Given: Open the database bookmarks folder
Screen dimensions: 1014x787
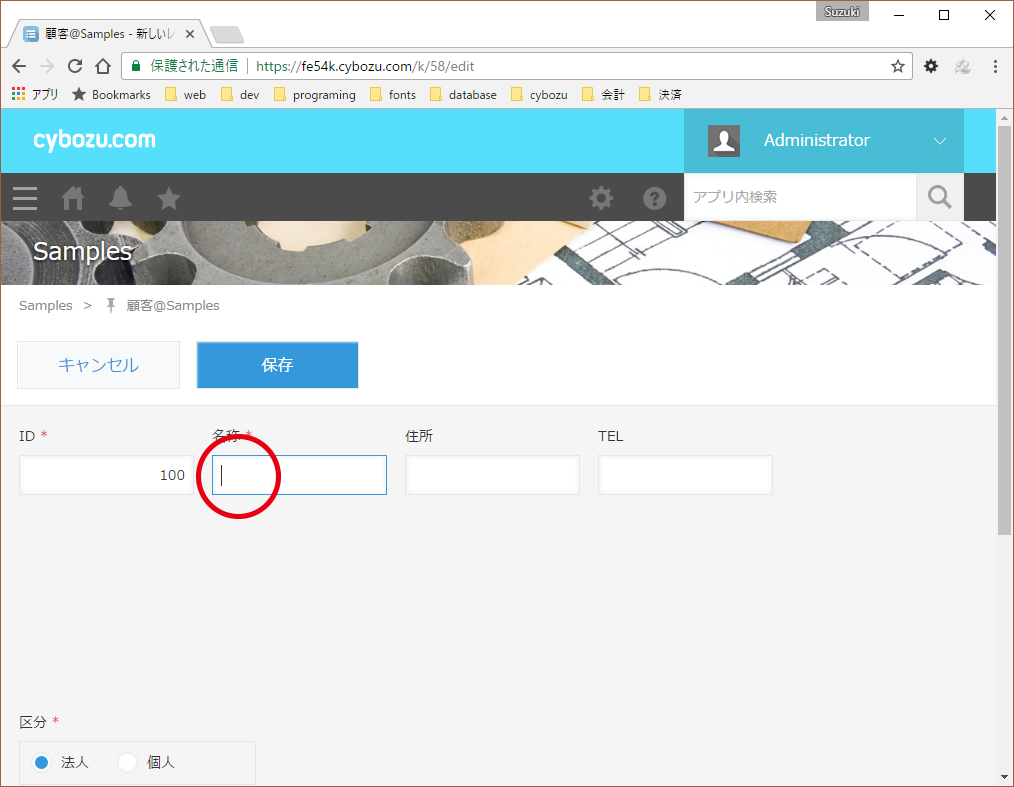Looking at the screenshot, I should click(464, 94).
